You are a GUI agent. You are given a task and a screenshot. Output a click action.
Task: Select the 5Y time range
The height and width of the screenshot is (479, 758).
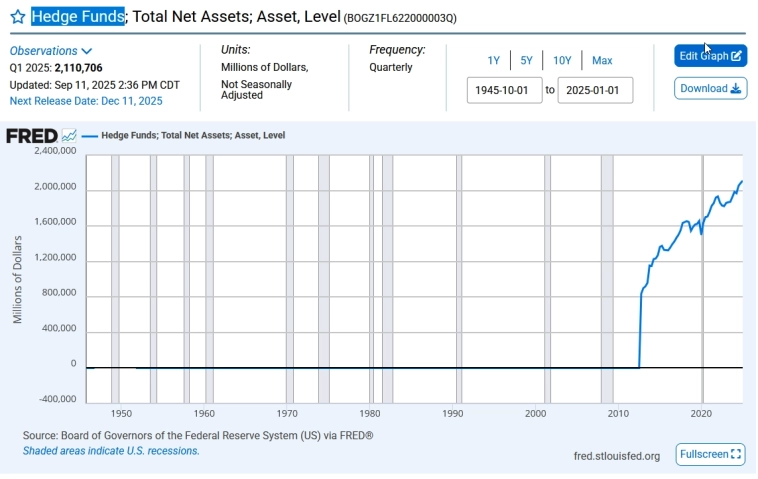tap(526, 61)
